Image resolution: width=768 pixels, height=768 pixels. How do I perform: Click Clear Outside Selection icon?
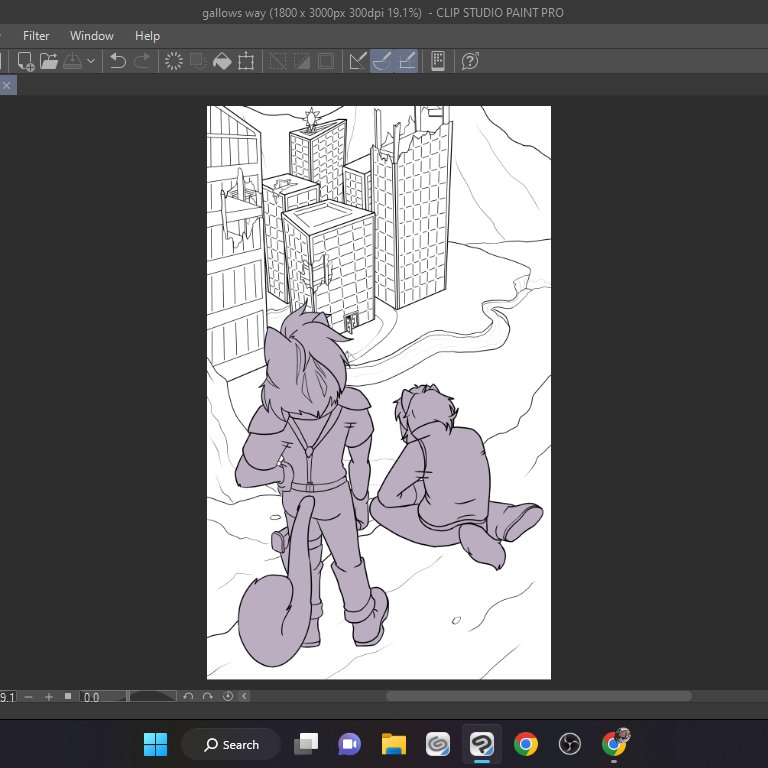[198, 61]
